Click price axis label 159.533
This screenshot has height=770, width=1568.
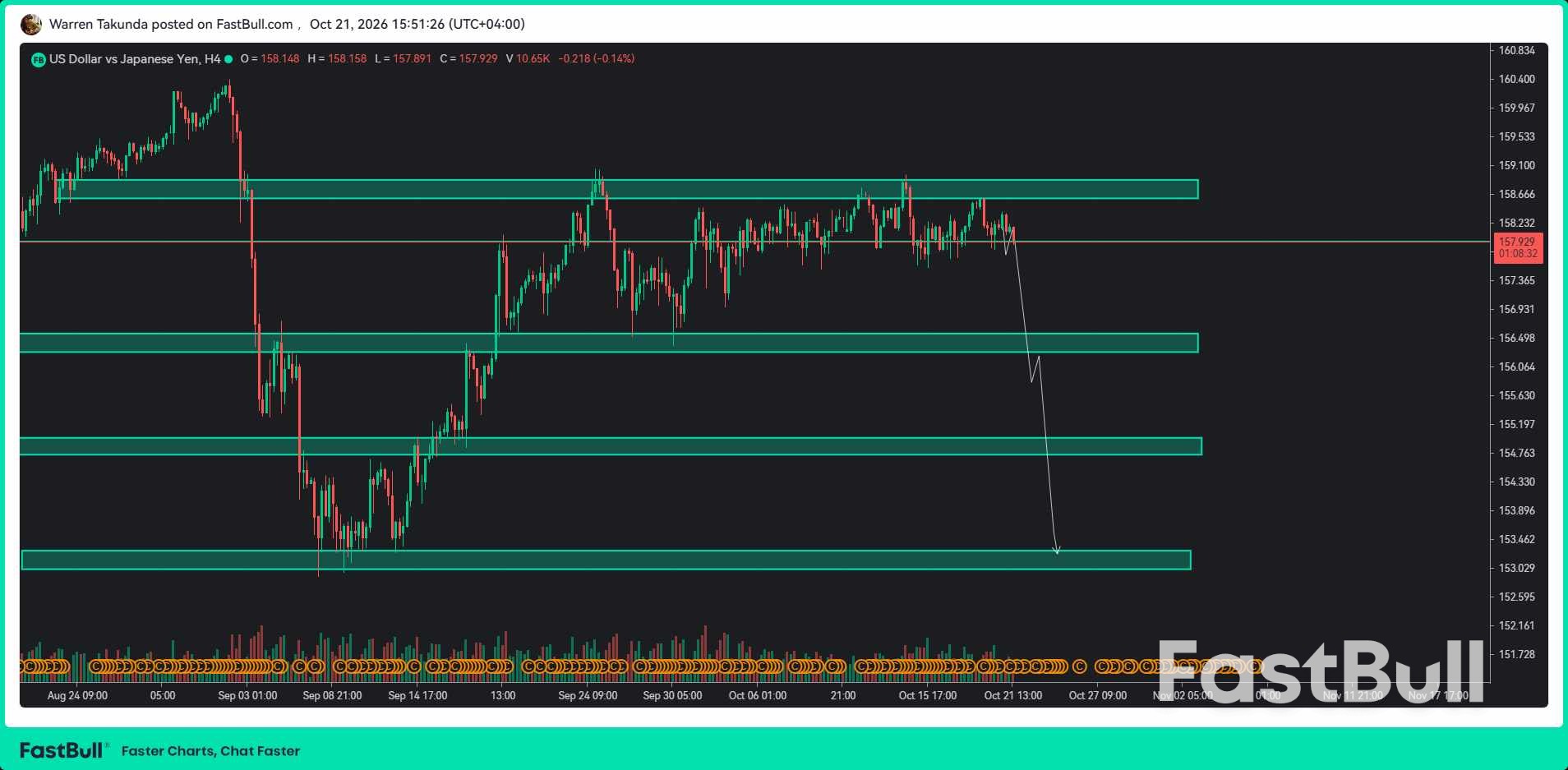[x=1516, y=136]
